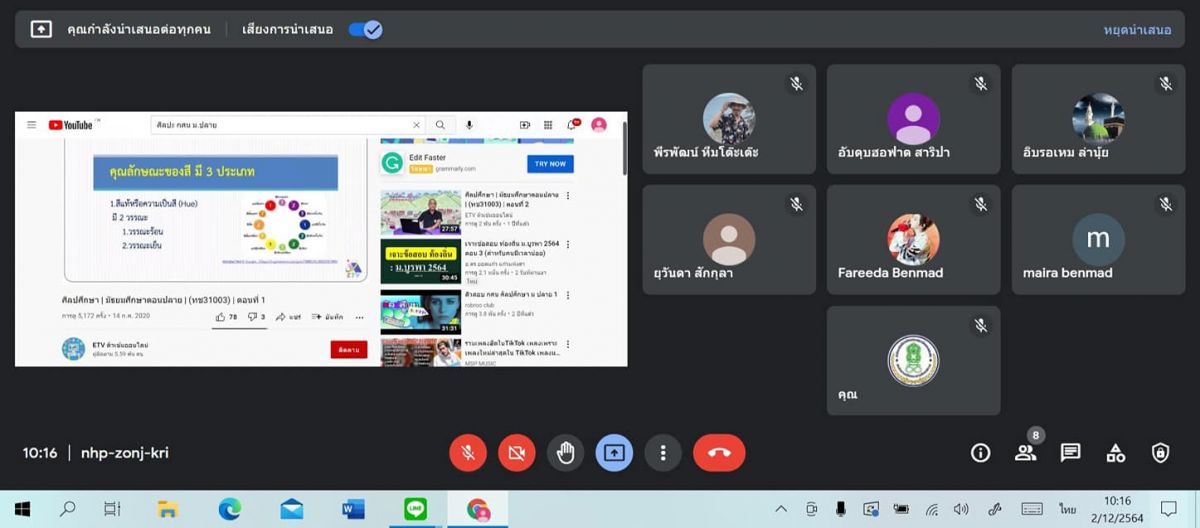This screenshot has width=1200, height=528.
Task: Turn on the camera
Action: [516, 453]
